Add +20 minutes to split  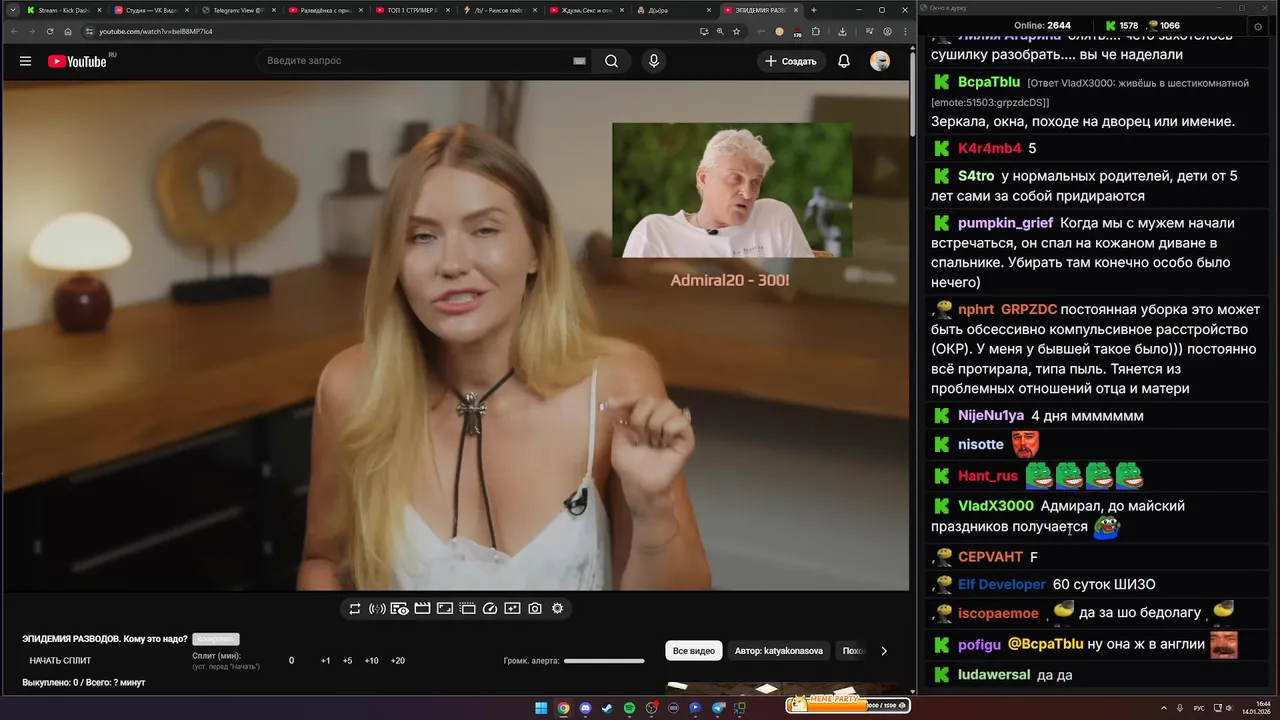tap(397, 661)
